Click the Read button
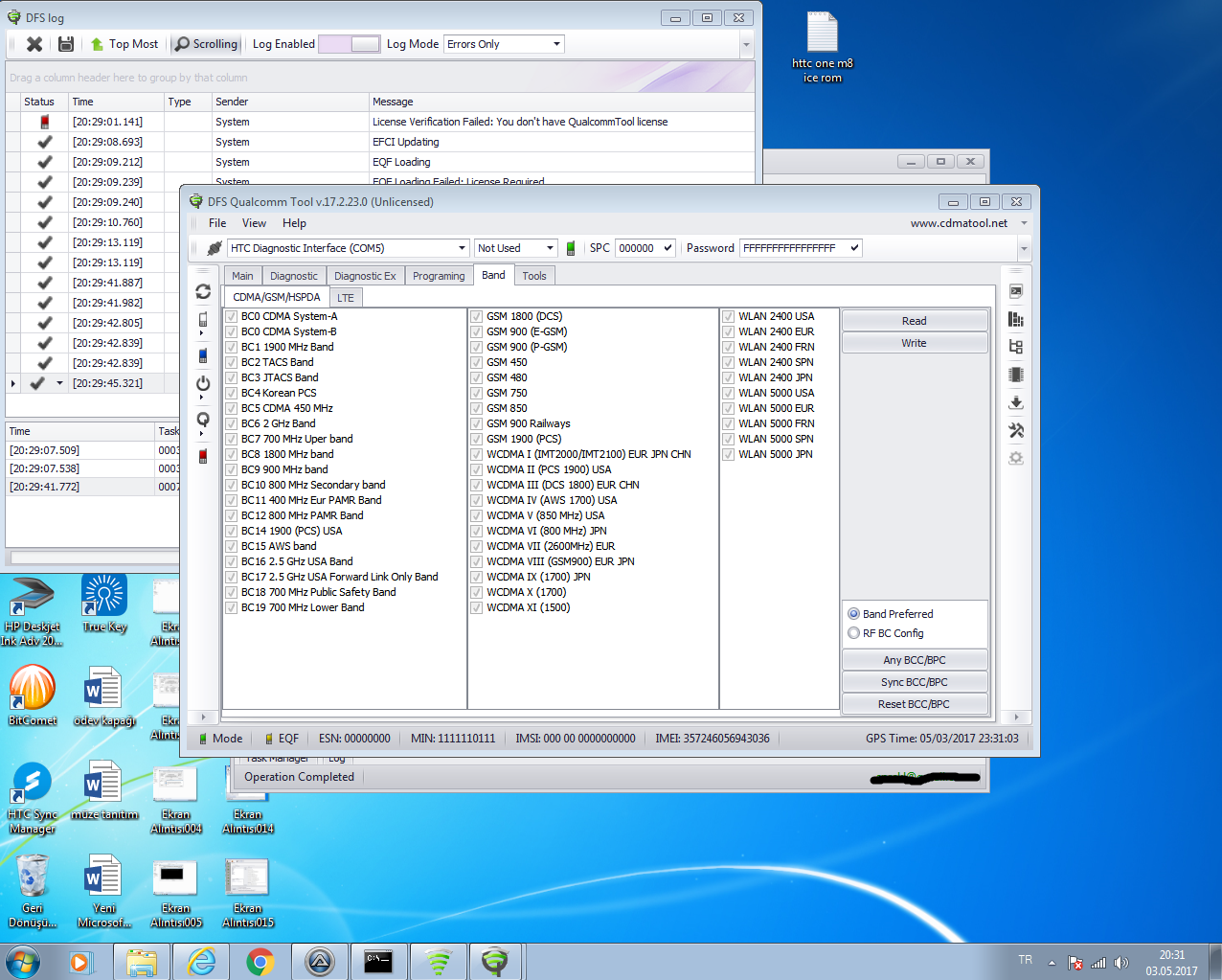Screen dimensions: 1222x980 coord(915,321)
